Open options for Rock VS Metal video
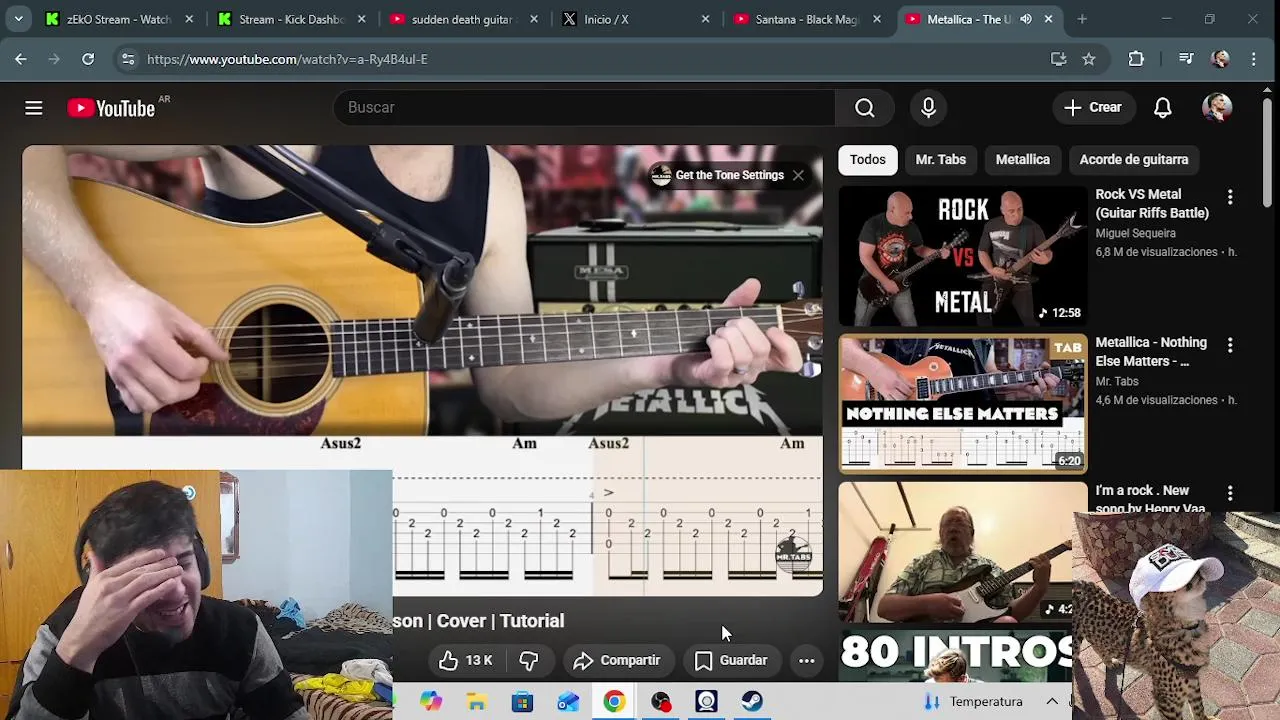 click(1230, 197)
